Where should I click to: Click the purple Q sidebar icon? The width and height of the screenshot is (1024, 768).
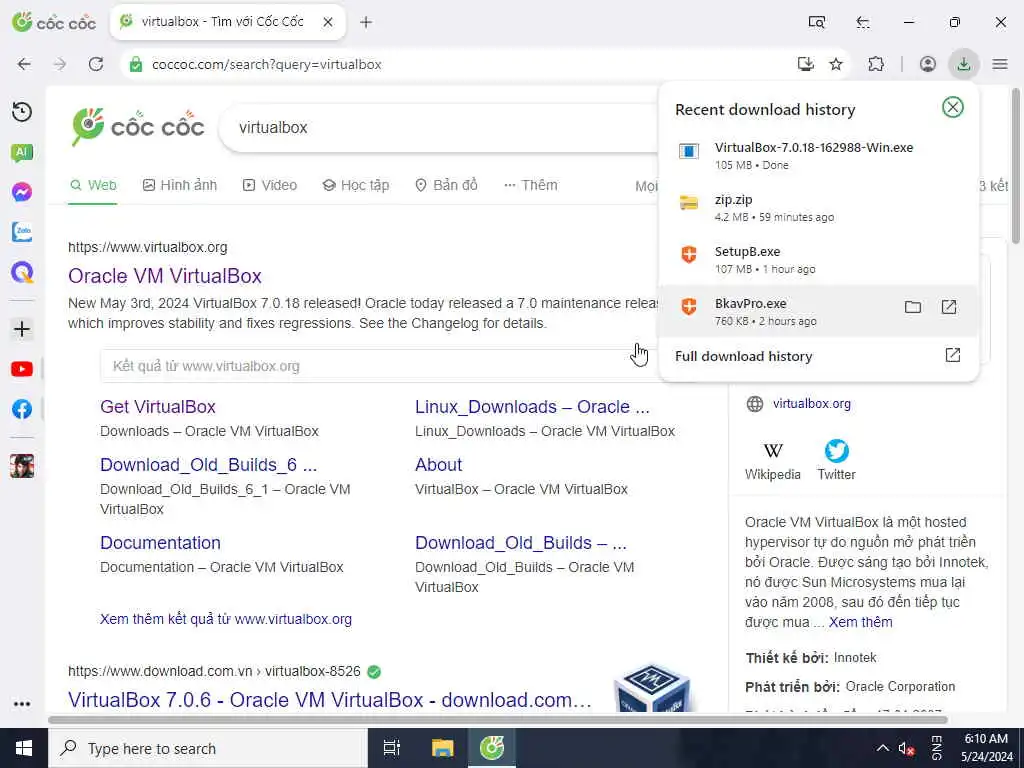tap(22, 272)
